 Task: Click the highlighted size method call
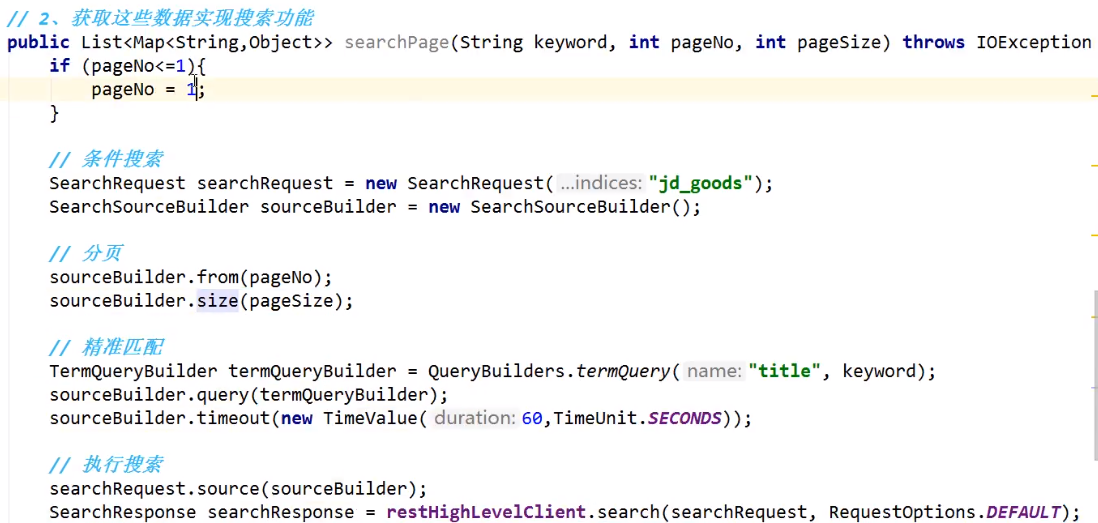coord(217,300)
